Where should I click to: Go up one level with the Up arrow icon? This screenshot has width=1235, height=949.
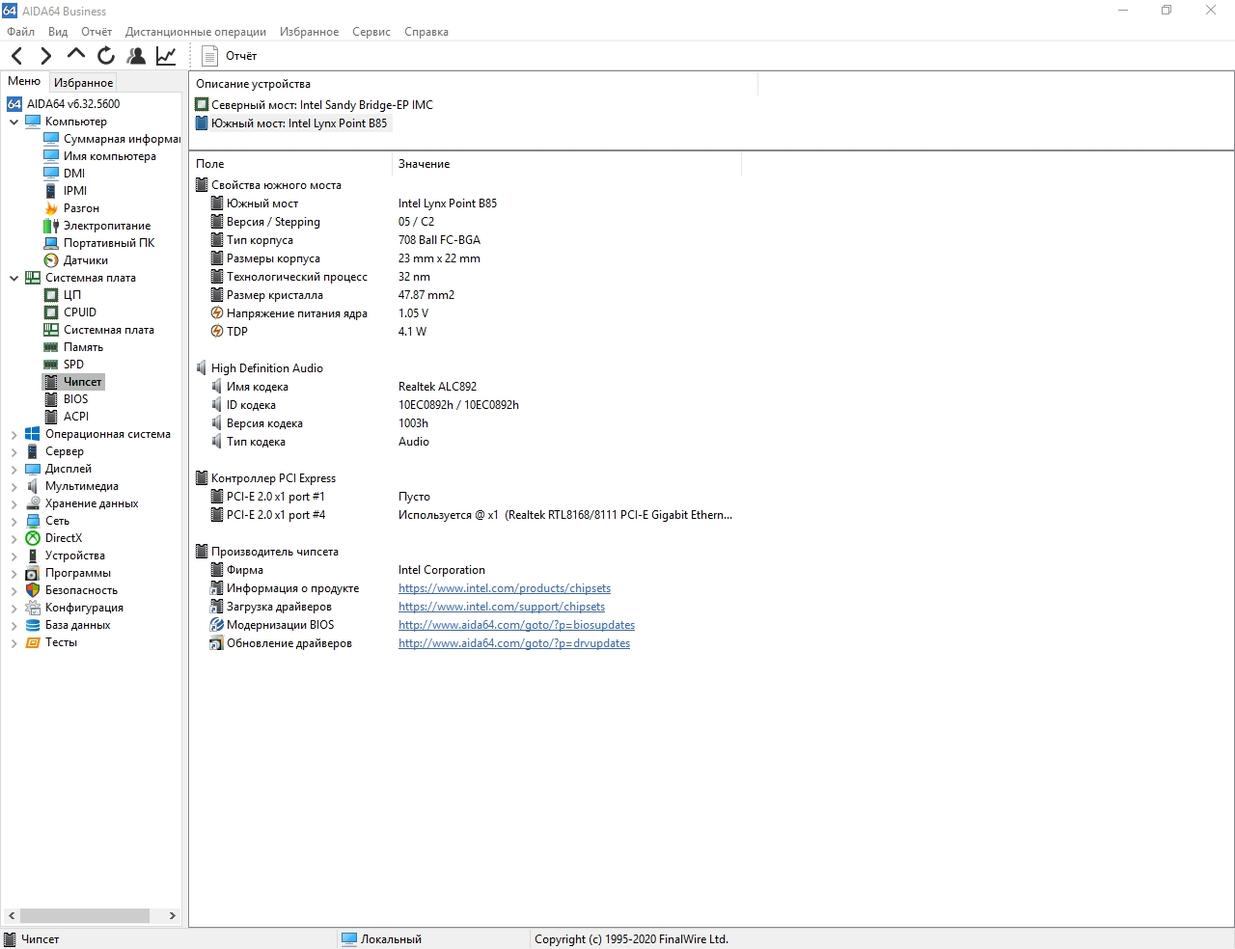pos(76,56)
